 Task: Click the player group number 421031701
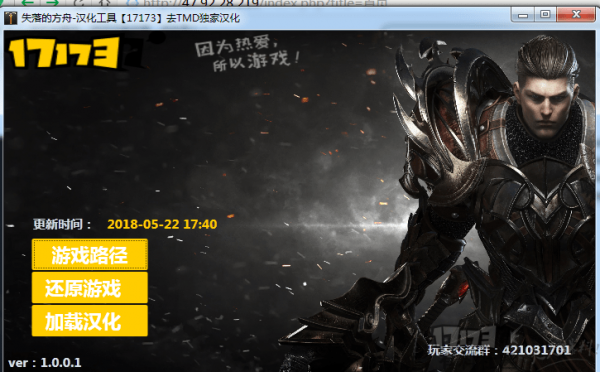click(536, 350)
